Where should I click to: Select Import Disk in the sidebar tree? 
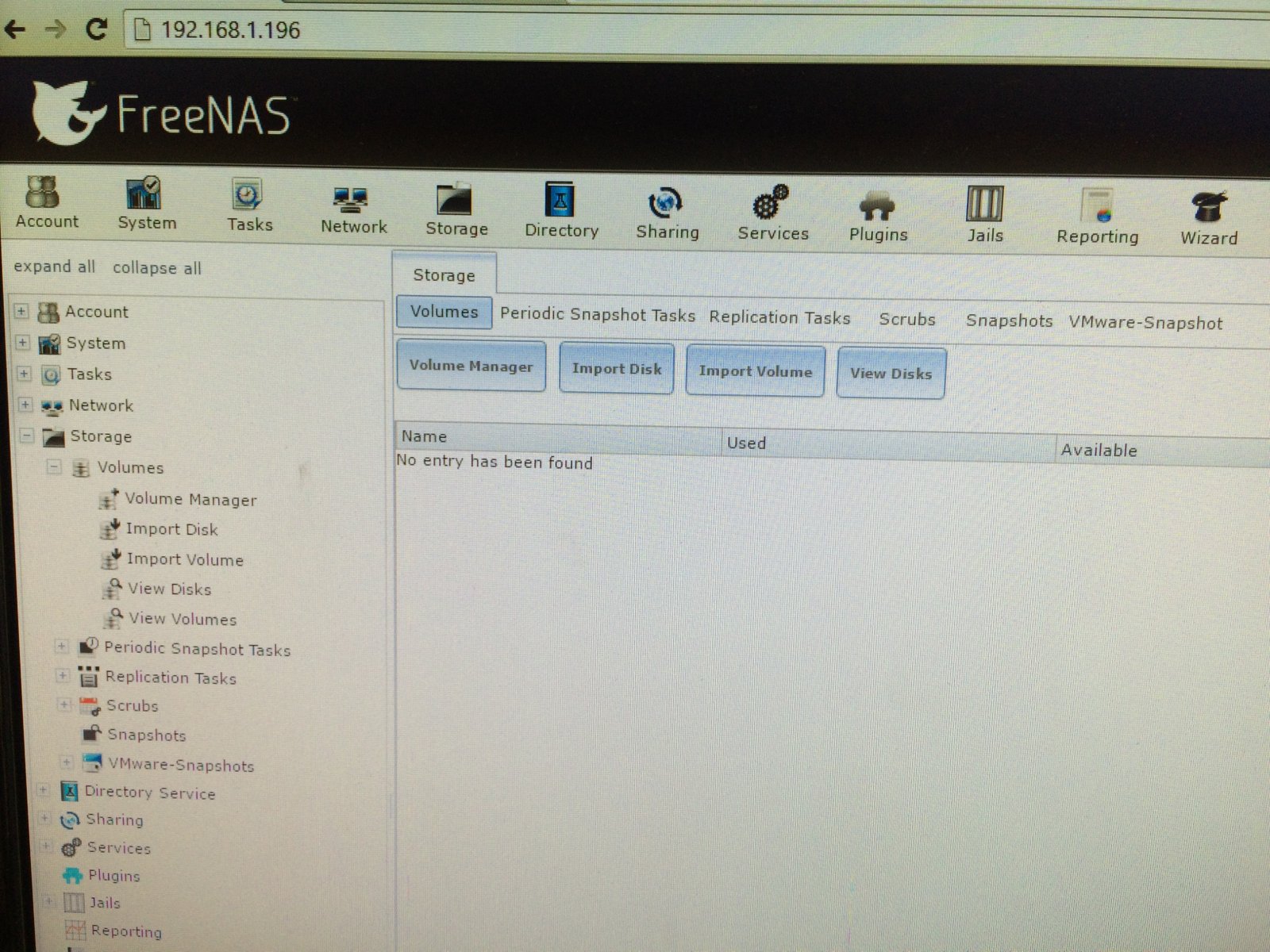point(171,529)
